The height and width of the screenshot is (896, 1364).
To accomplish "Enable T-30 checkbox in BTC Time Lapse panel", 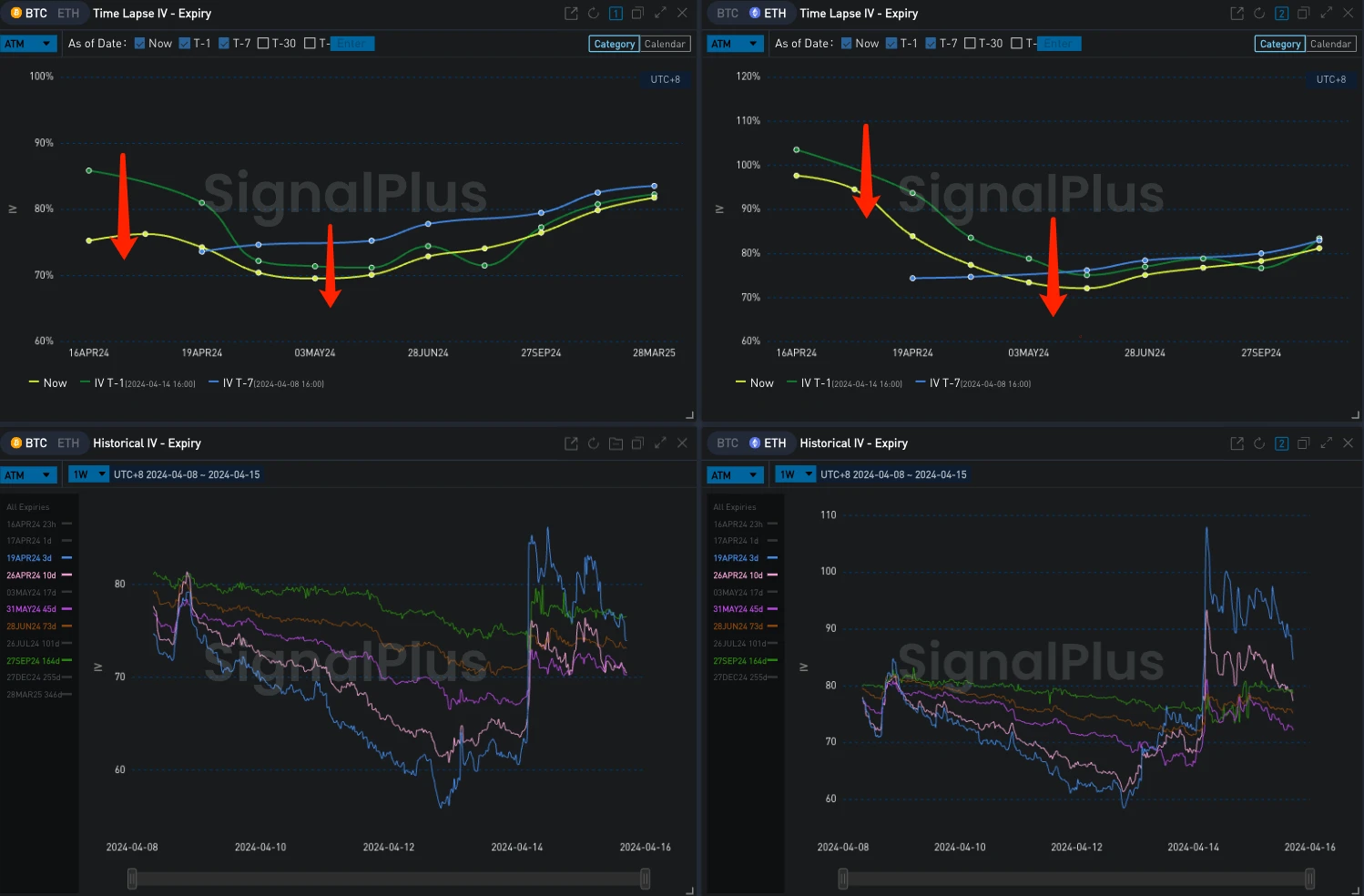I will pos(263,44).
